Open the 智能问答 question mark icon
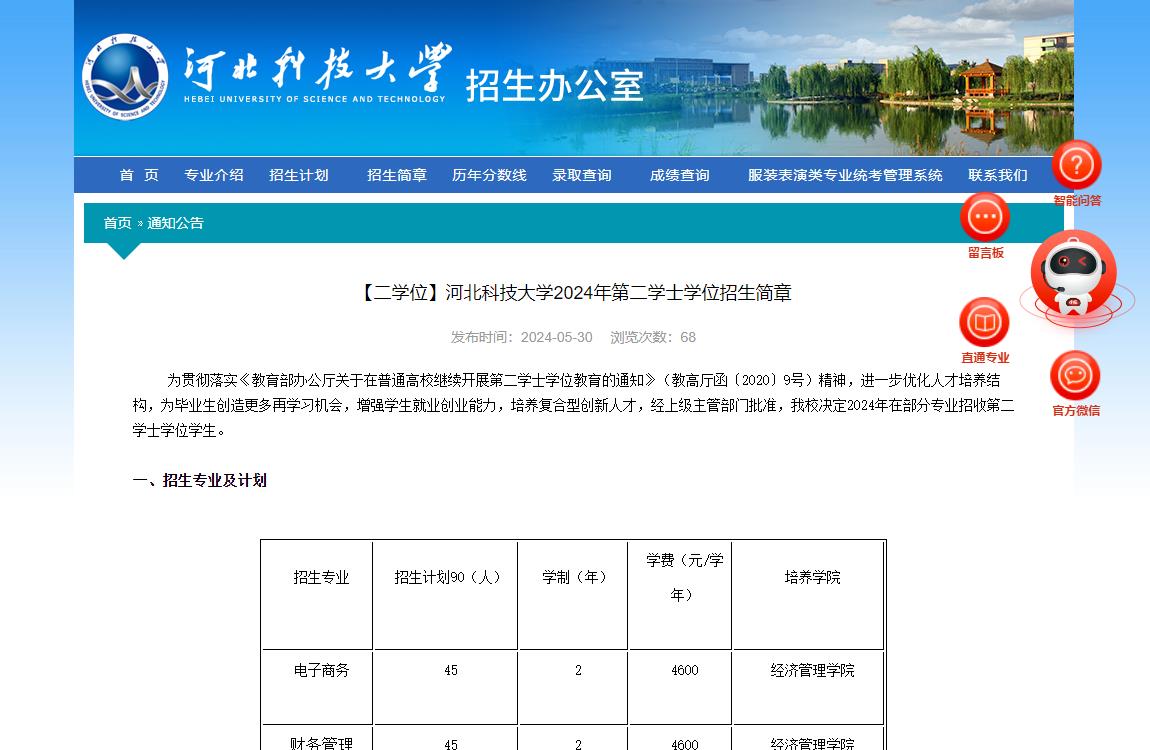1150x750 pixels. (x=1076, y=165)
